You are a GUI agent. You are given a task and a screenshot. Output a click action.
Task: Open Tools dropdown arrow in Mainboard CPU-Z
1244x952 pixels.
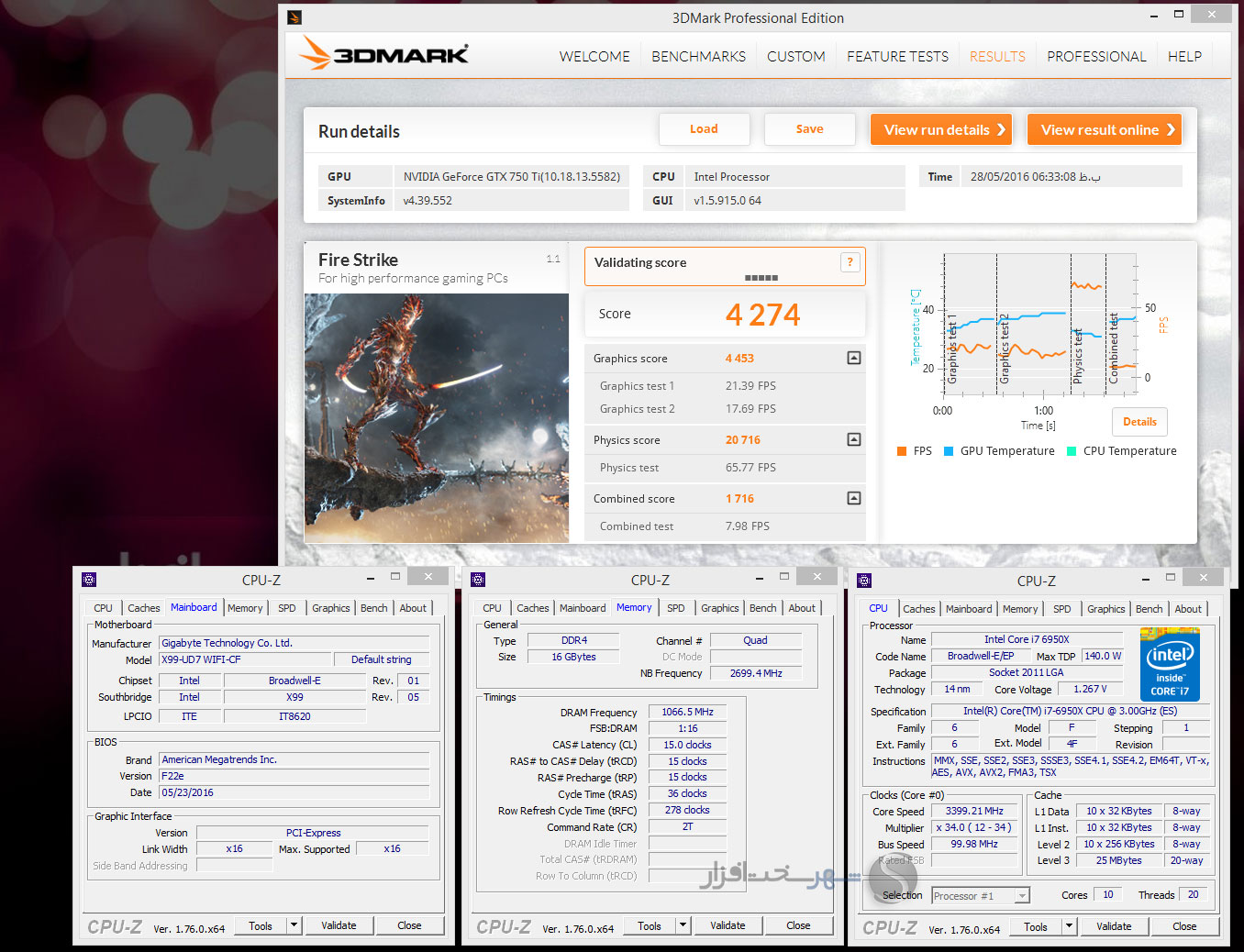(294, 925)
